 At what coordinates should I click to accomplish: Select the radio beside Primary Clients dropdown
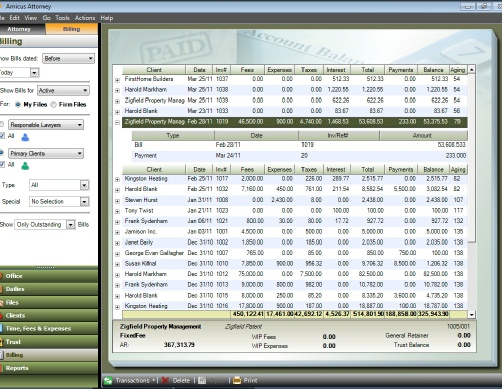point(2,153)
